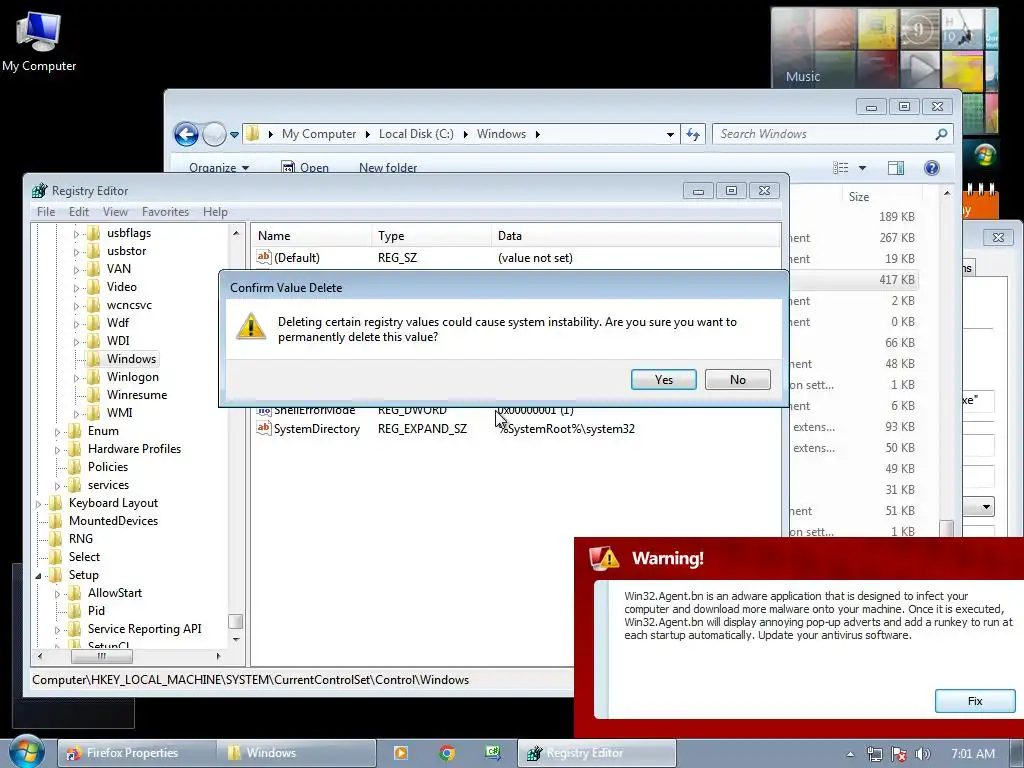Click the tree pane horizontal scrollbar thumb
Screen dimensions: 1024x768
point(101,656)
